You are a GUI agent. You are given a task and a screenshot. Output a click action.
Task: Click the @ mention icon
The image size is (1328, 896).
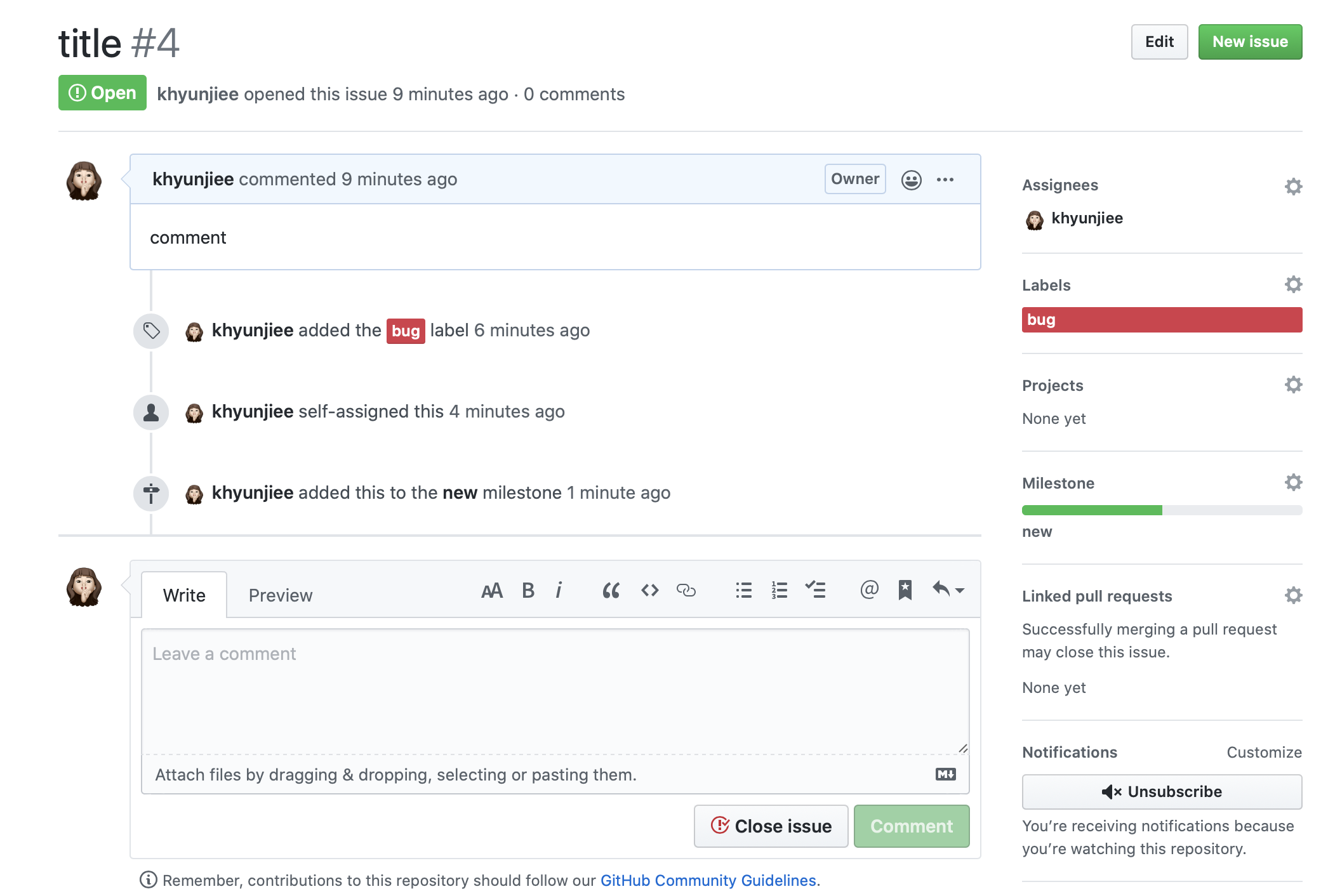tap(869, 591)
